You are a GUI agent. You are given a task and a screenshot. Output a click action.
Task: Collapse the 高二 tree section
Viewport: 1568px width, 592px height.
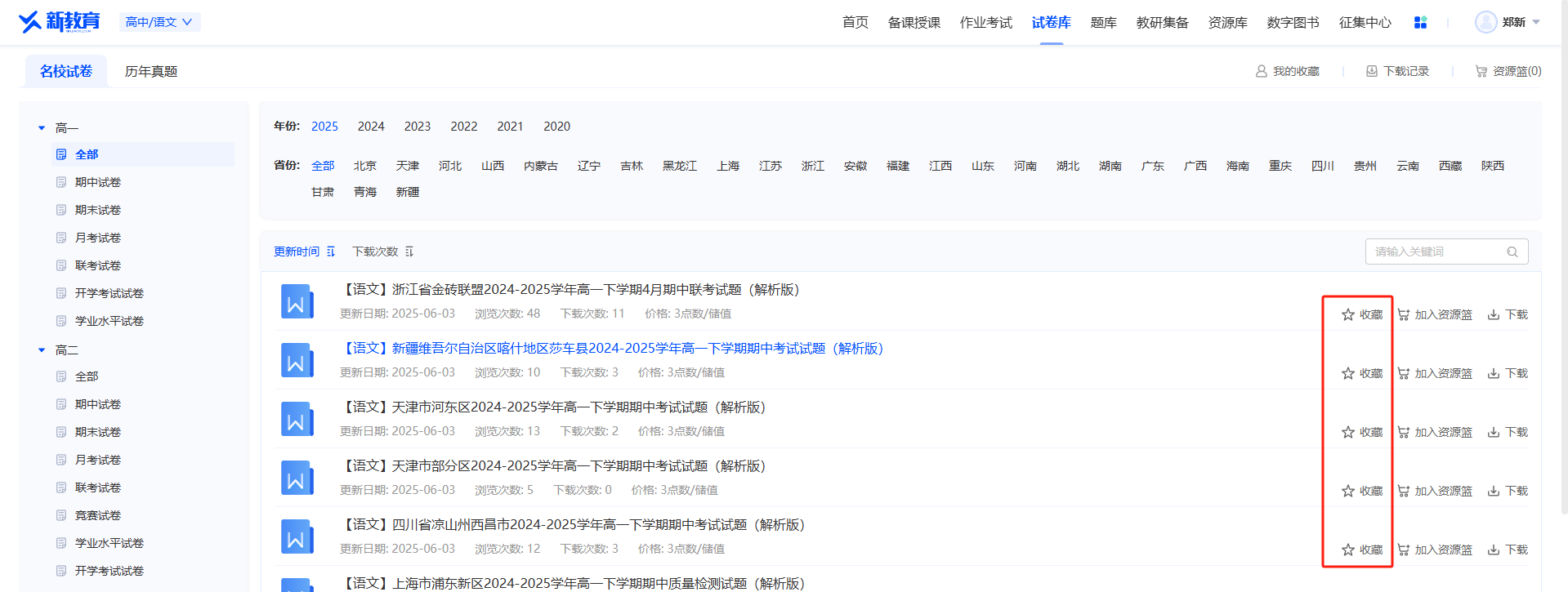pos(42,350)
